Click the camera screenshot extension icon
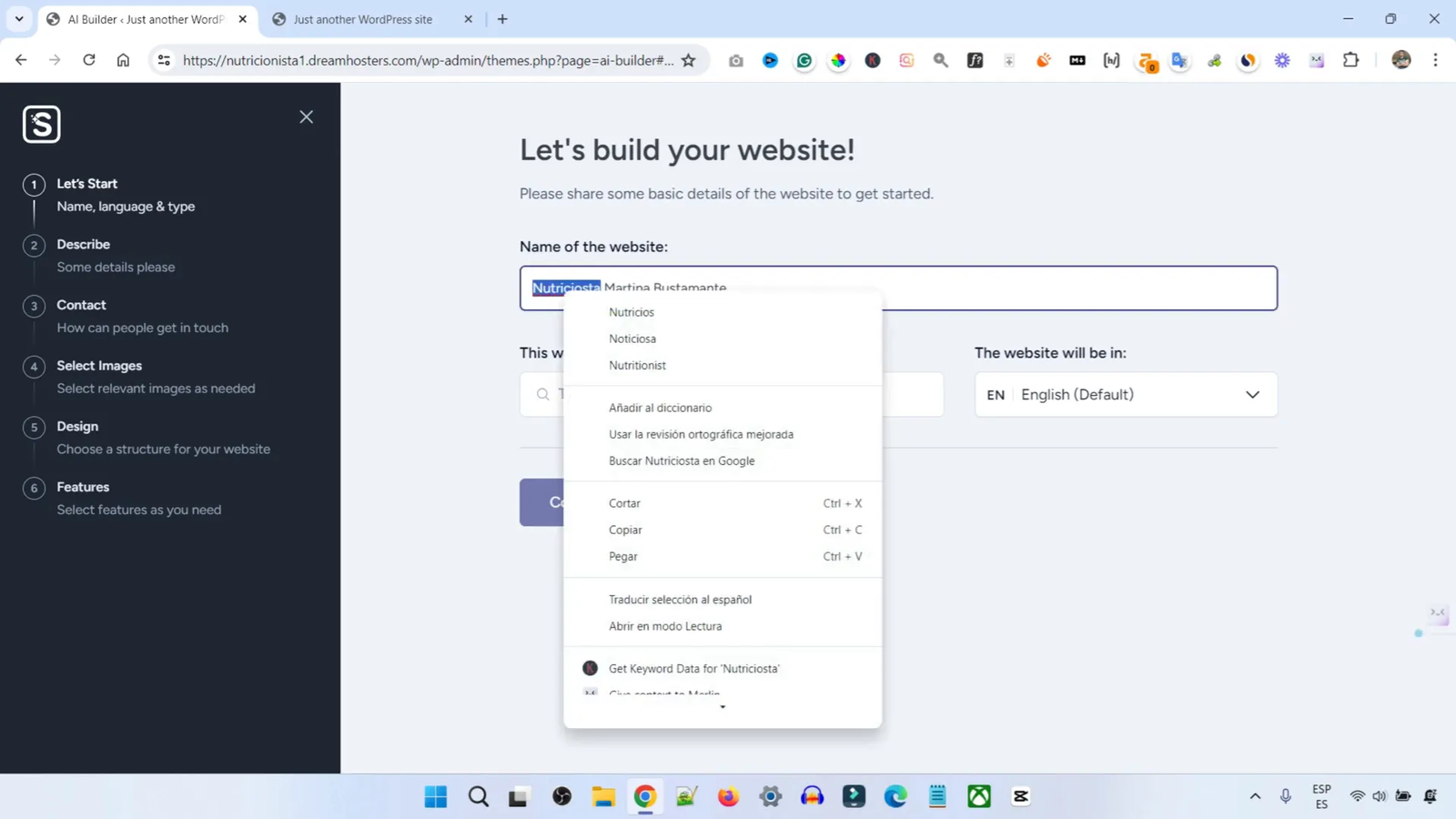 coord(735,60)
